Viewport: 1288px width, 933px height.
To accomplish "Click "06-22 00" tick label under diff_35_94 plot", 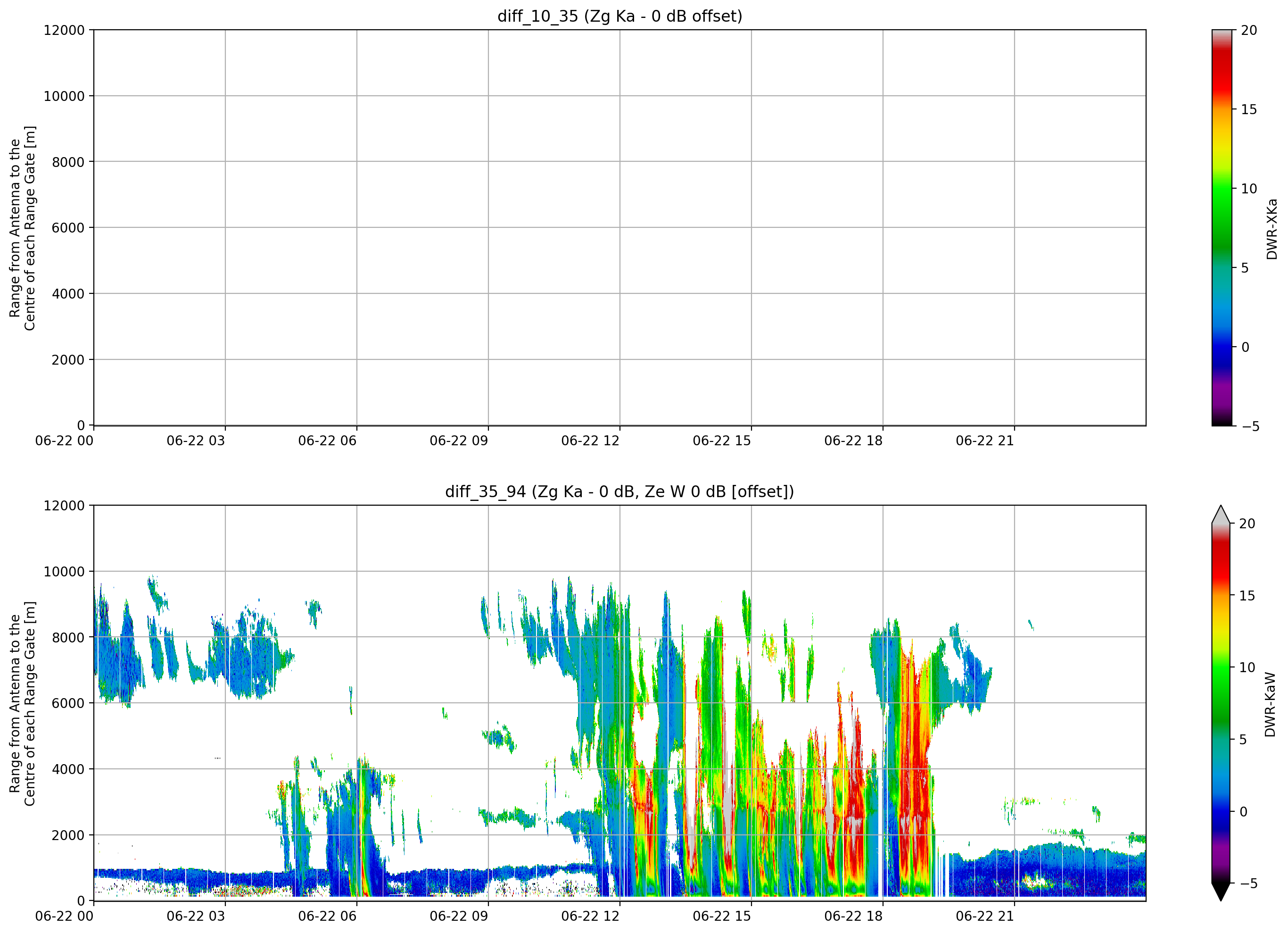I will (64, 916).
